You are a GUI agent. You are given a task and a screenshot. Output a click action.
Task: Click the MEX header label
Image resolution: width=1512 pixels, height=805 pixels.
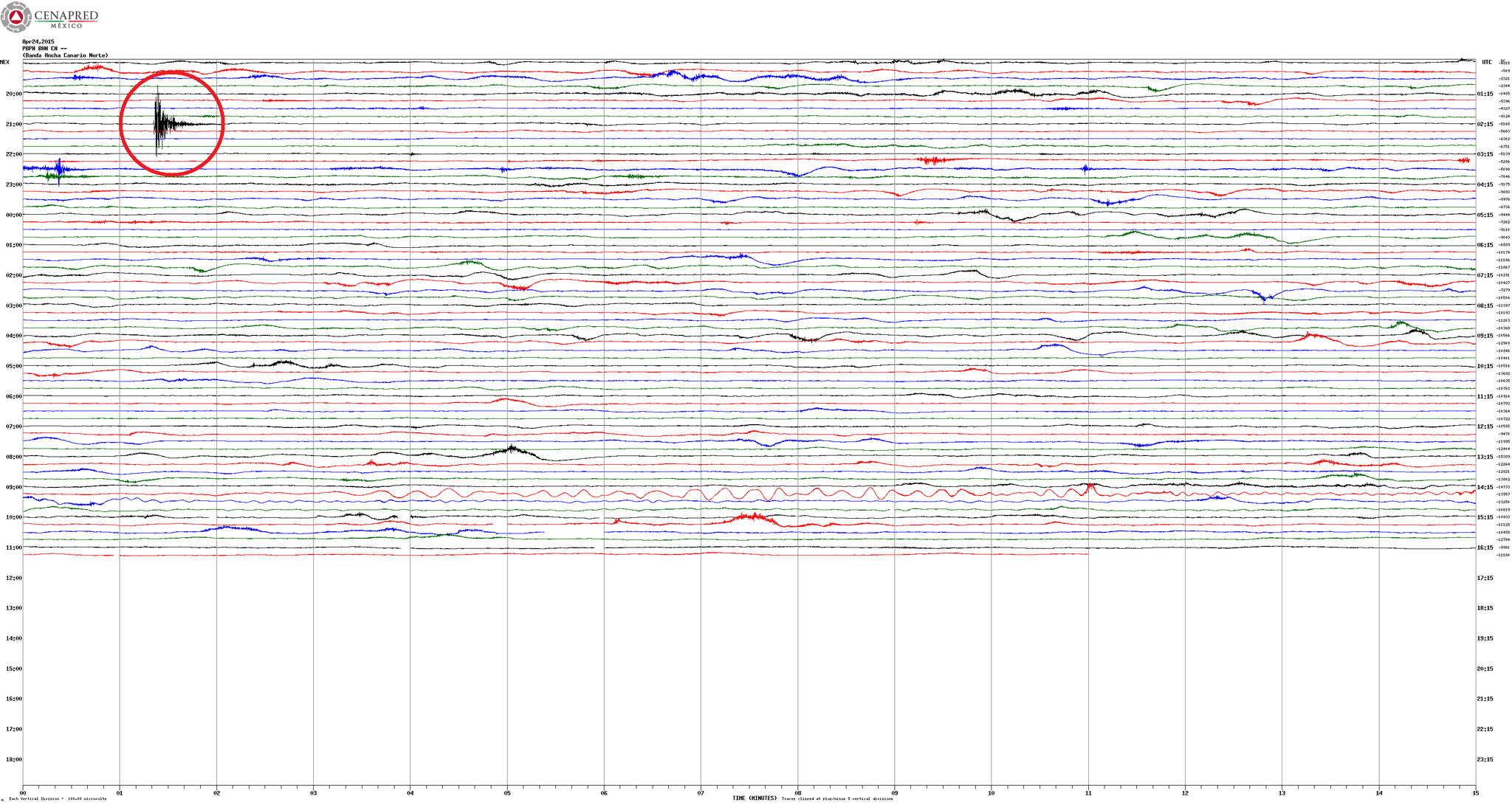(x=5, y=62)
